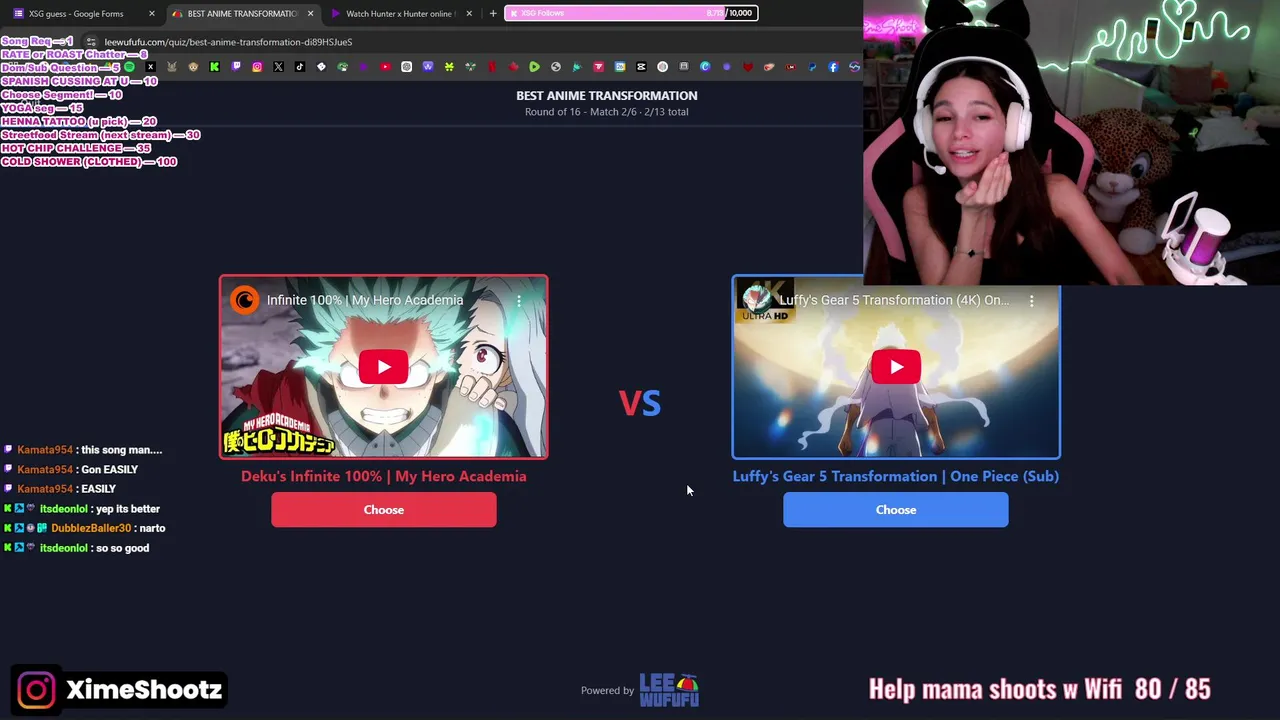Open the Canva bookmark icon
The image size is (1280, 720).
point(705,67)
